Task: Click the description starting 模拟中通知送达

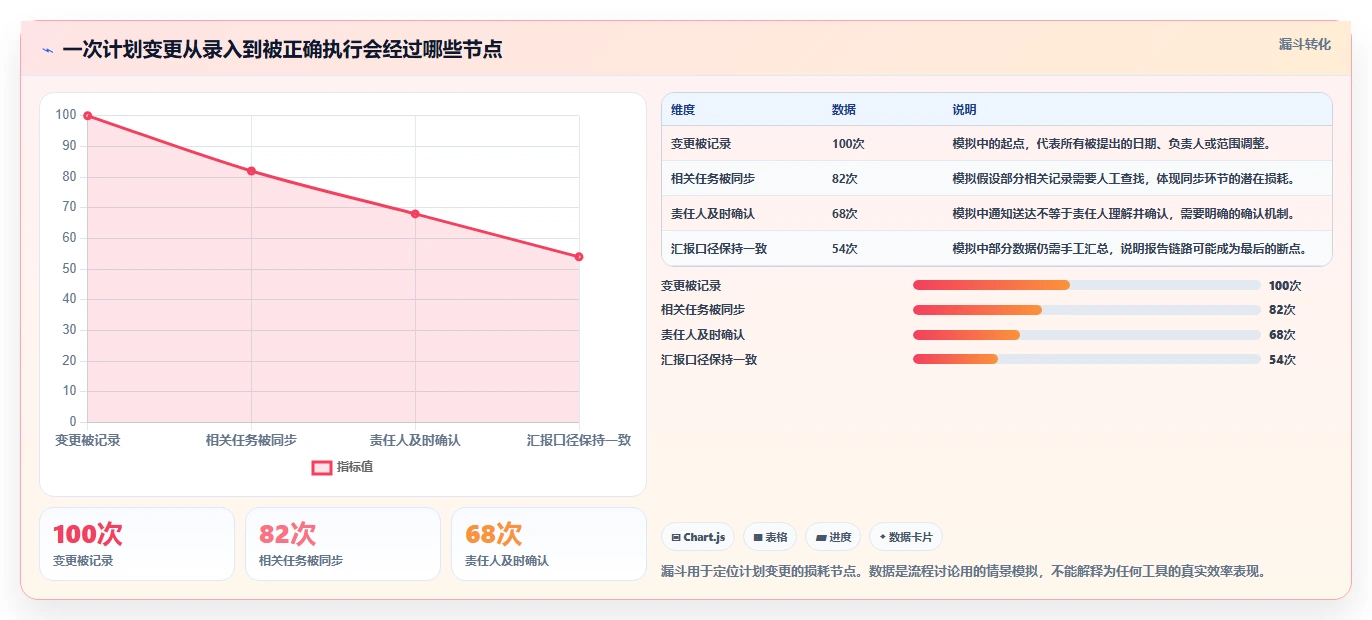Action: tap(1126, 214)
